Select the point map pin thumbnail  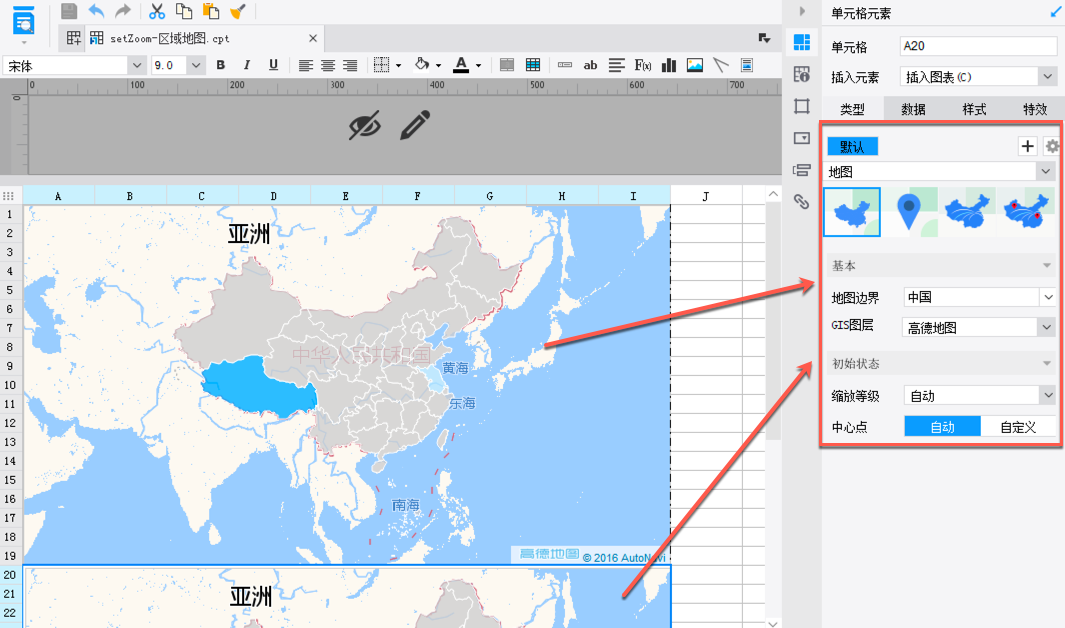[909, 212]
